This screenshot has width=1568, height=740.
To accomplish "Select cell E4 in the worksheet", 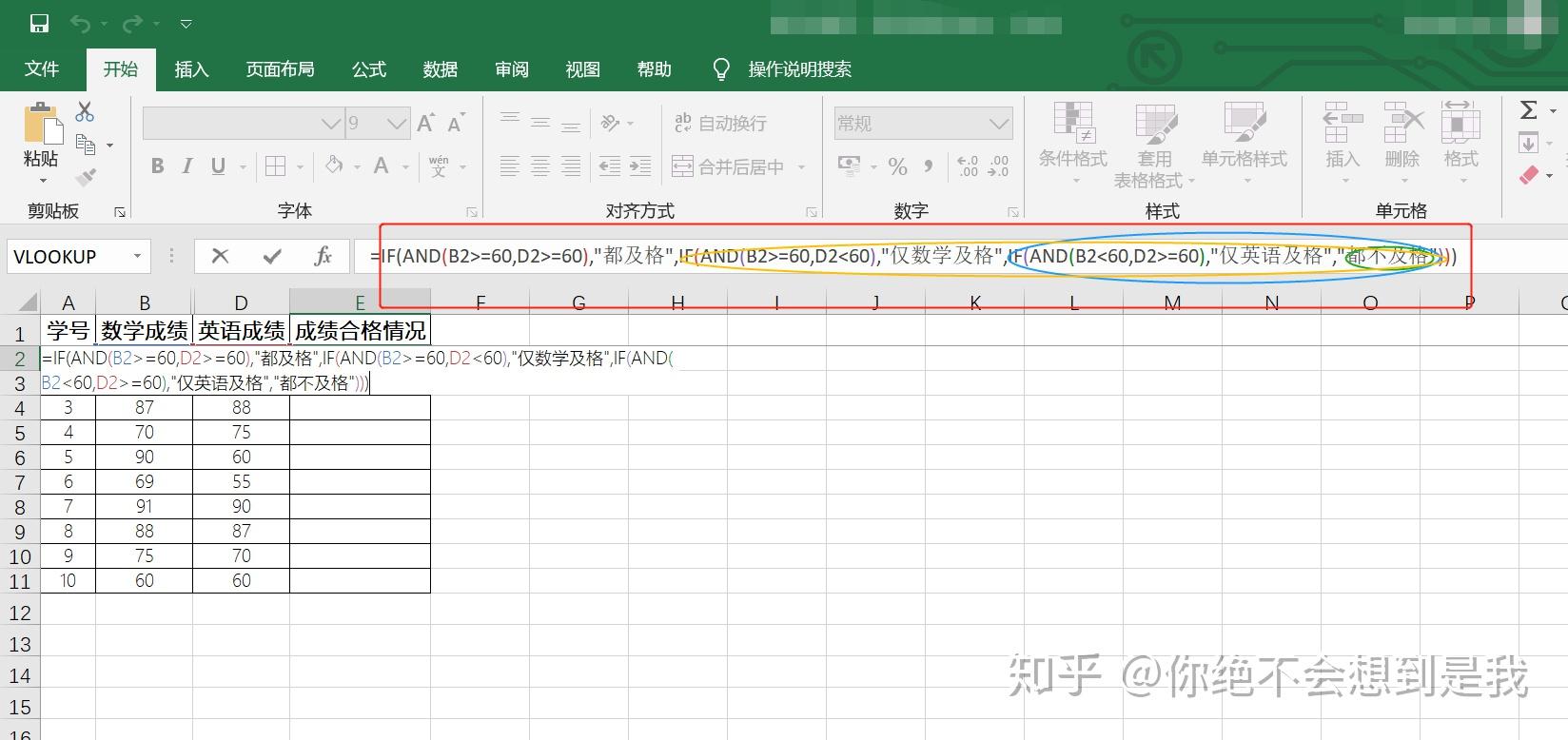I will click(360, 407).
